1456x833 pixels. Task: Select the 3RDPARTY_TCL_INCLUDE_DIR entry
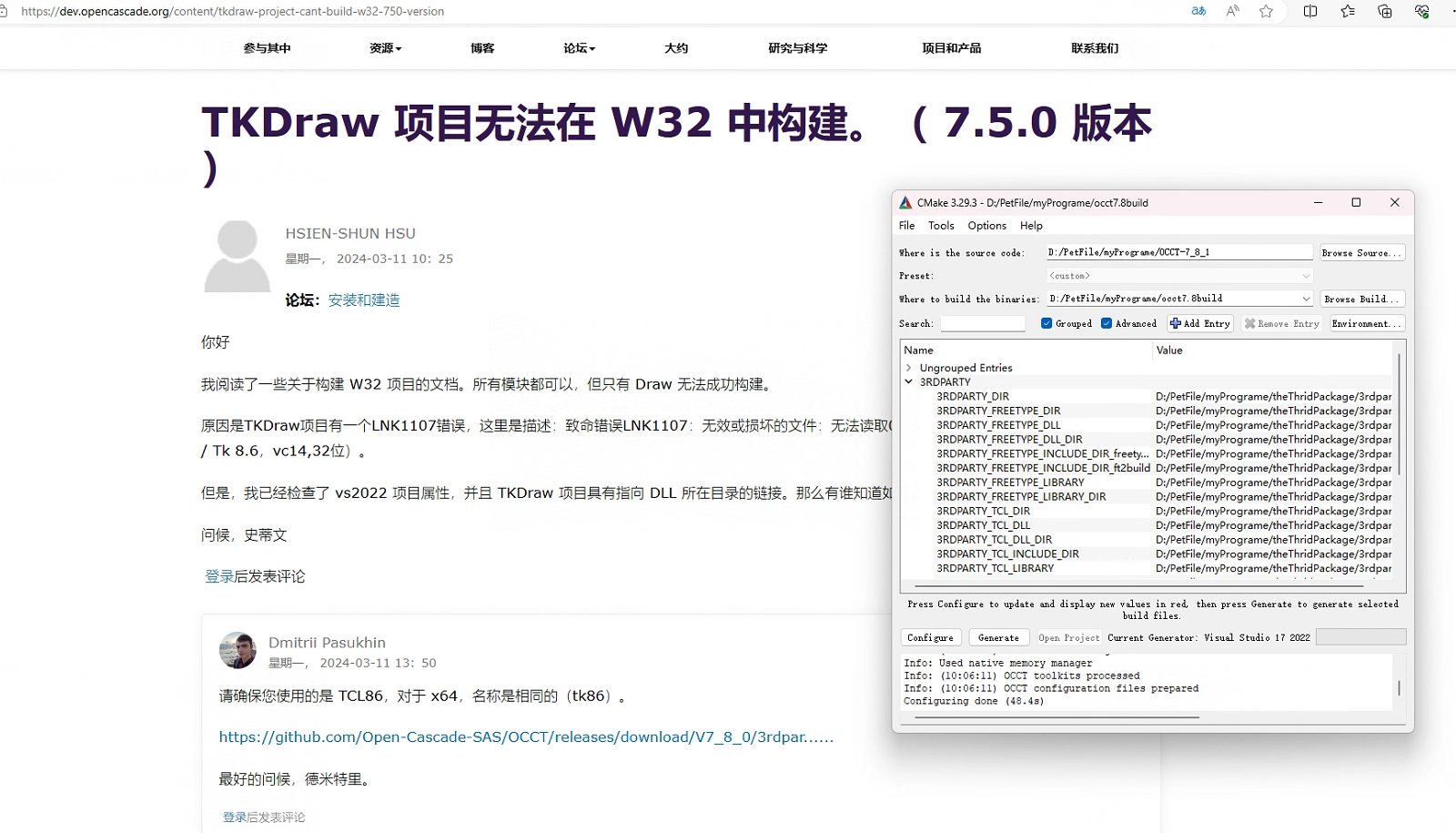tap(1008, 554)
